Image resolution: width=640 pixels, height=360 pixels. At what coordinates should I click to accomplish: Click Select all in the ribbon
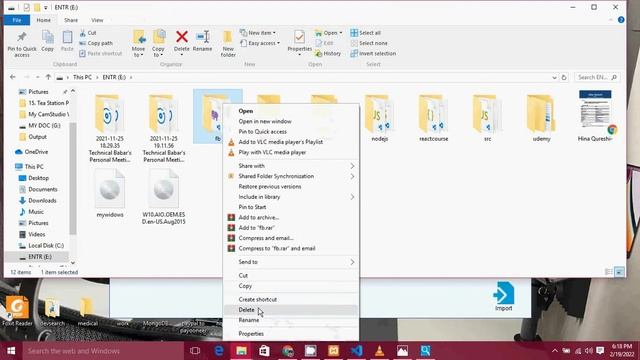[365, 33]
